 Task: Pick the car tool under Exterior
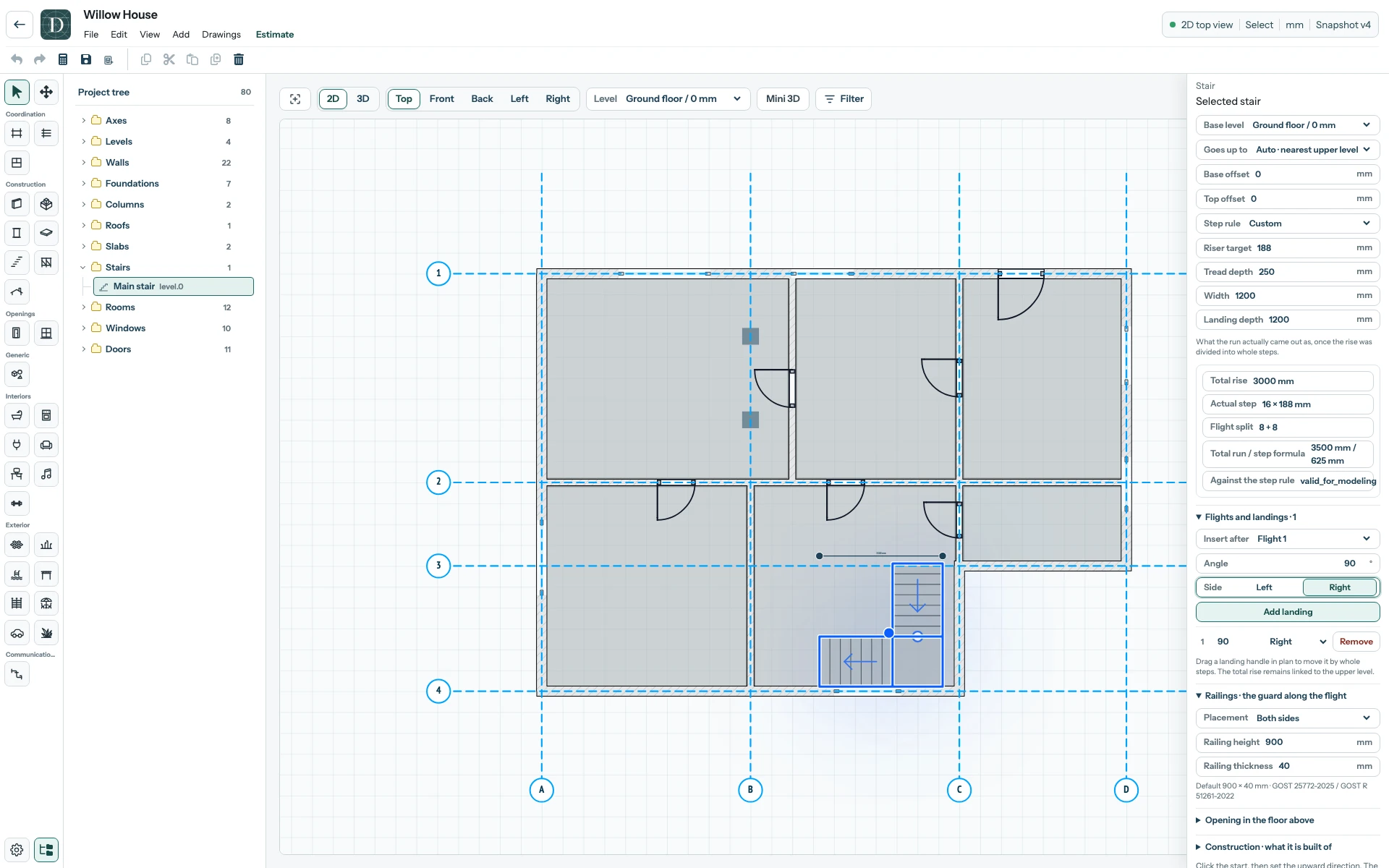[17, 633]
